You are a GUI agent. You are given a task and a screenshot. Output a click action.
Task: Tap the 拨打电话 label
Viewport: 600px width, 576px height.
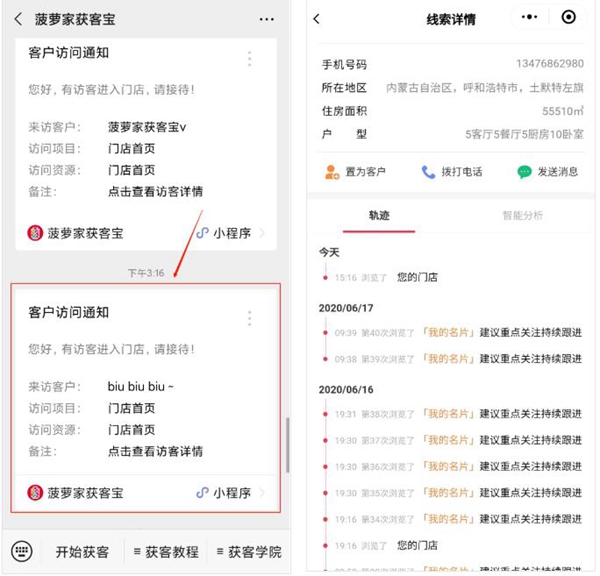[462, 172]
